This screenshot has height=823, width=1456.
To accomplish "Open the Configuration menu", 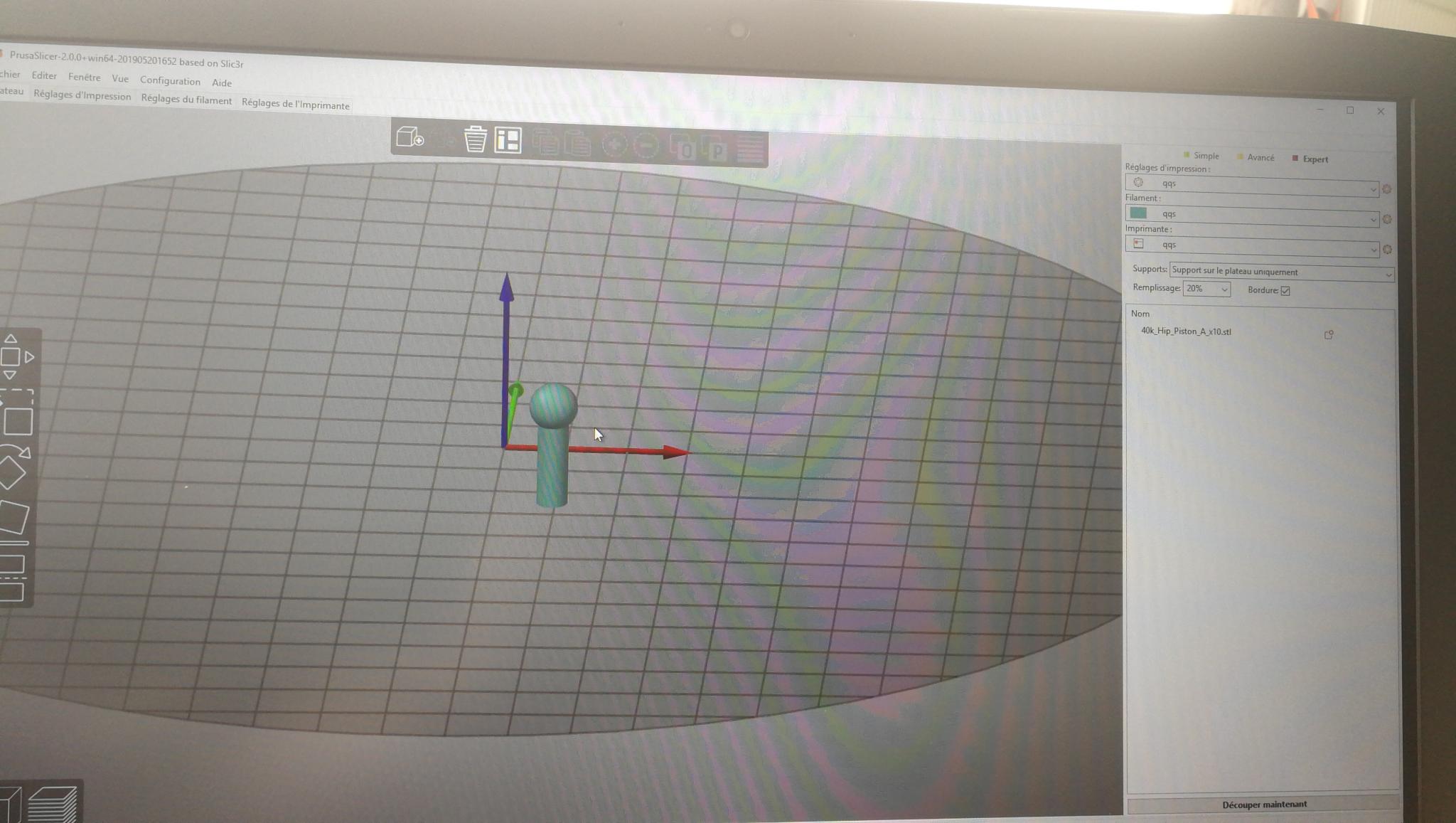I will 170,80.
